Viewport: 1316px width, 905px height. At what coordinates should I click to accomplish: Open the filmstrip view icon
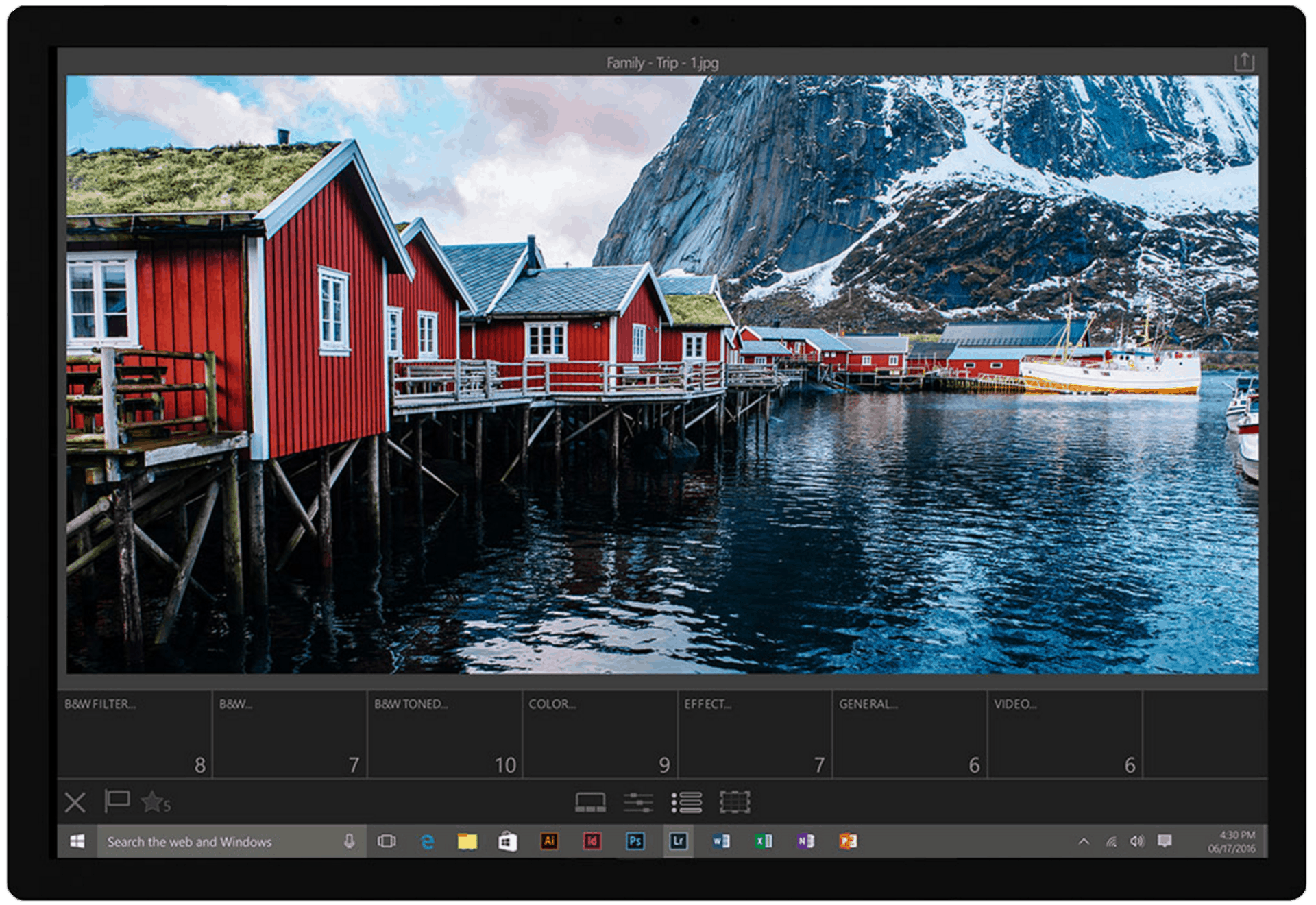click(x=590, y=802)
